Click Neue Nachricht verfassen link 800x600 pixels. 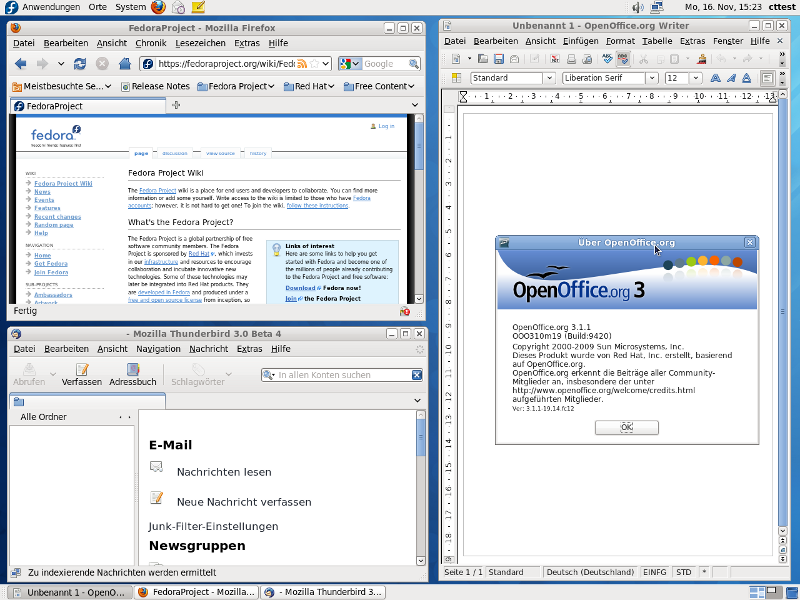(244, 502)
